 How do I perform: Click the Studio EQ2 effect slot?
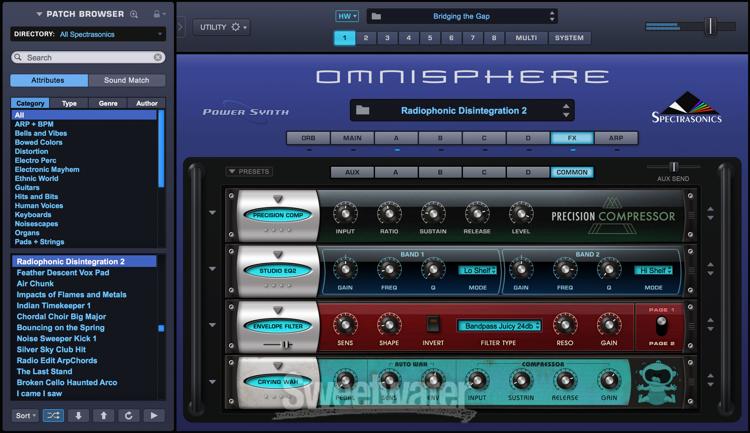(278, 271)
